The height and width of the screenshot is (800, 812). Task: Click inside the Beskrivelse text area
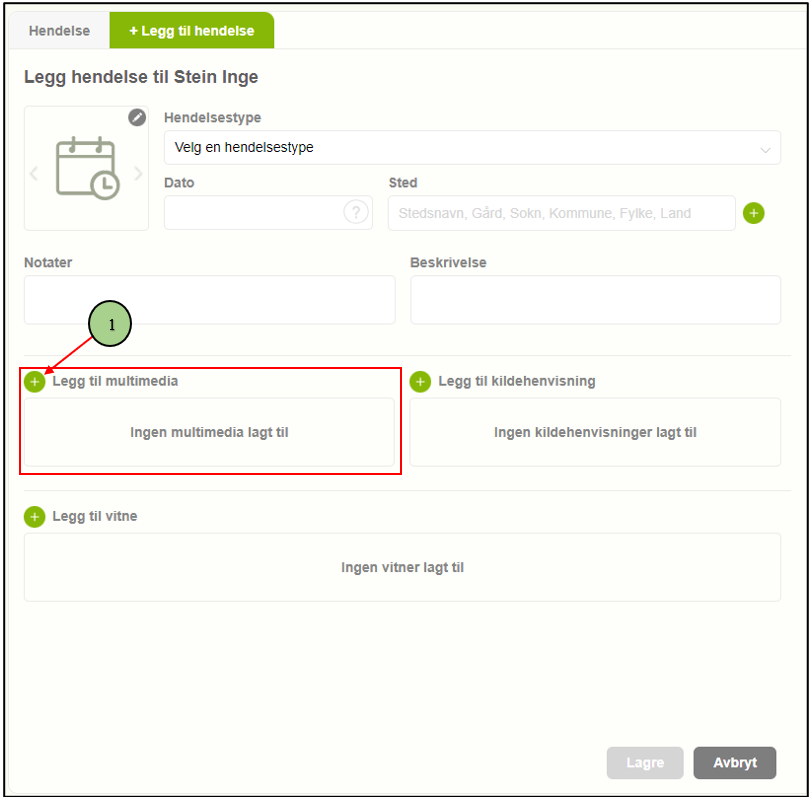[x=595, y=300]
